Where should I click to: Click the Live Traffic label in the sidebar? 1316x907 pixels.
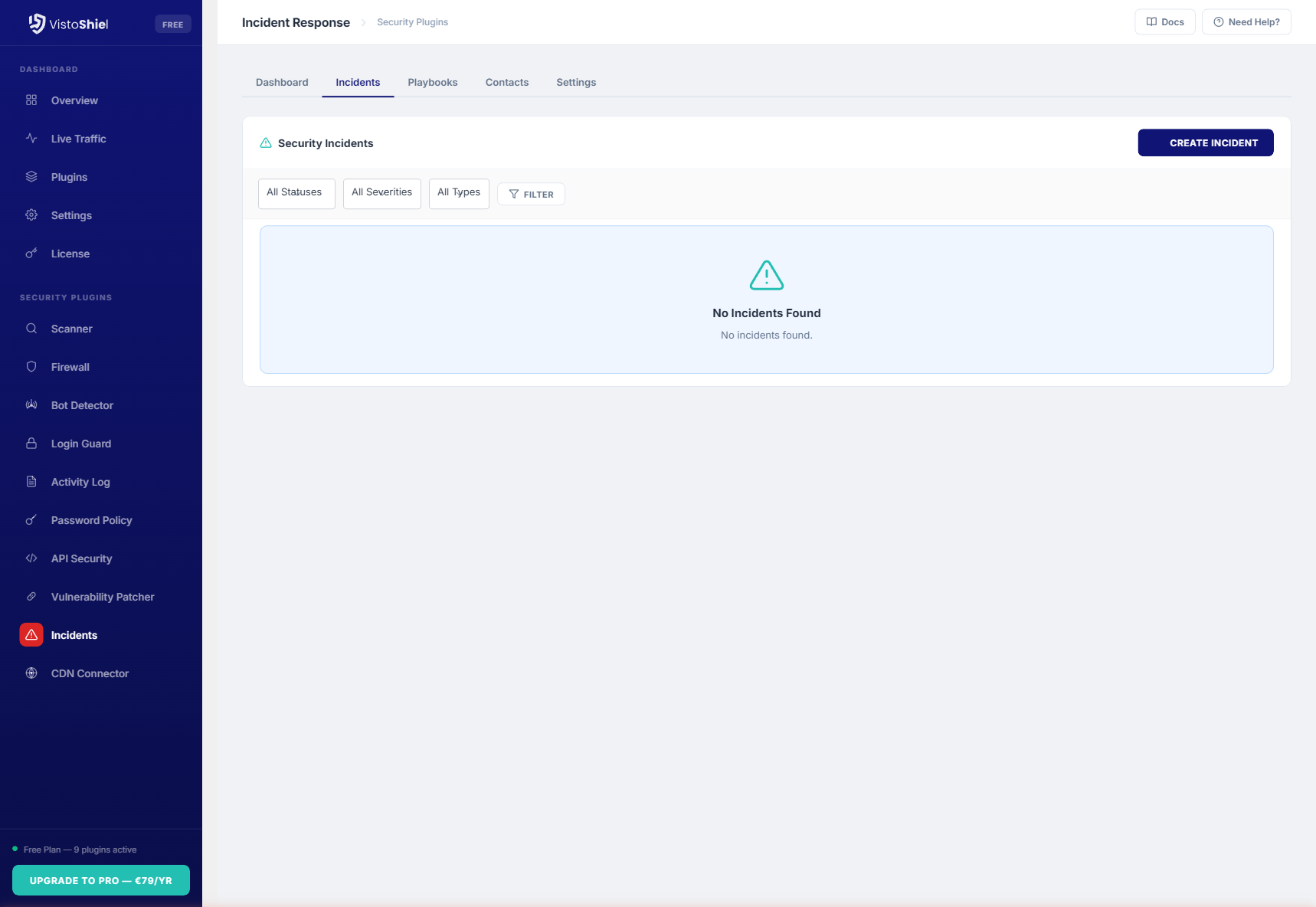[79, 139]
